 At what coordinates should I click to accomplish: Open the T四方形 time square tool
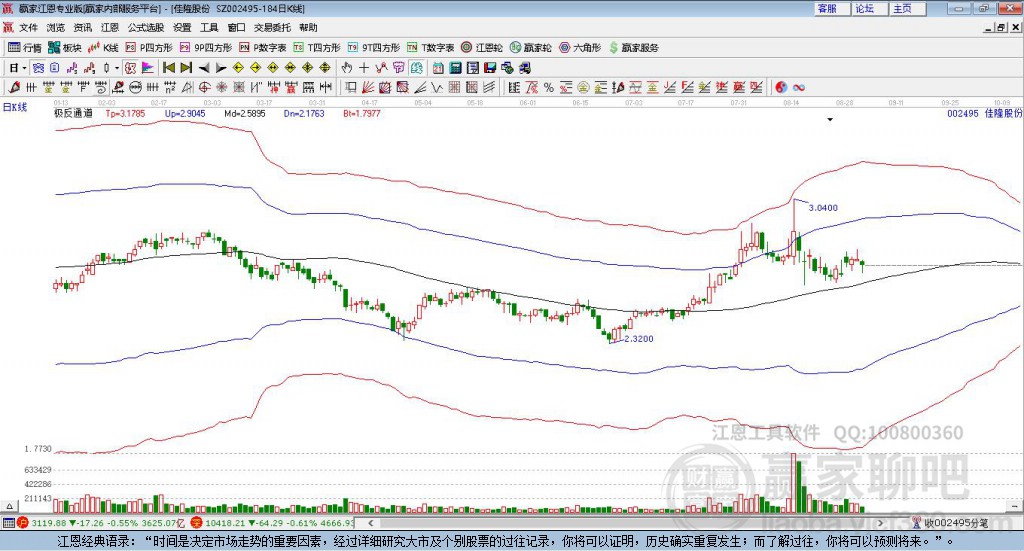317,48
